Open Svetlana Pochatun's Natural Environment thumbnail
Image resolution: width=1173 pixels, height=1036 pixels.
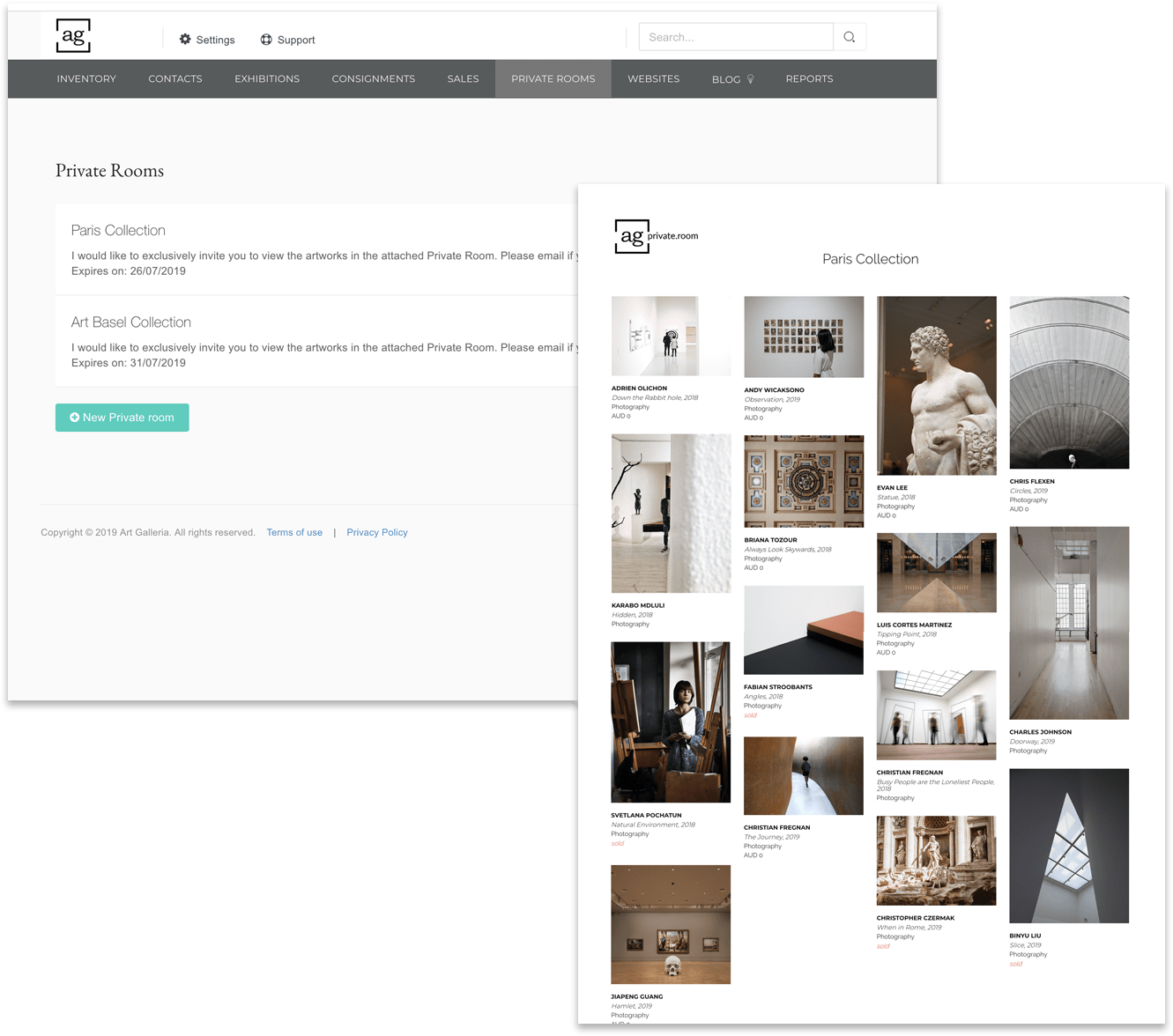671,722
